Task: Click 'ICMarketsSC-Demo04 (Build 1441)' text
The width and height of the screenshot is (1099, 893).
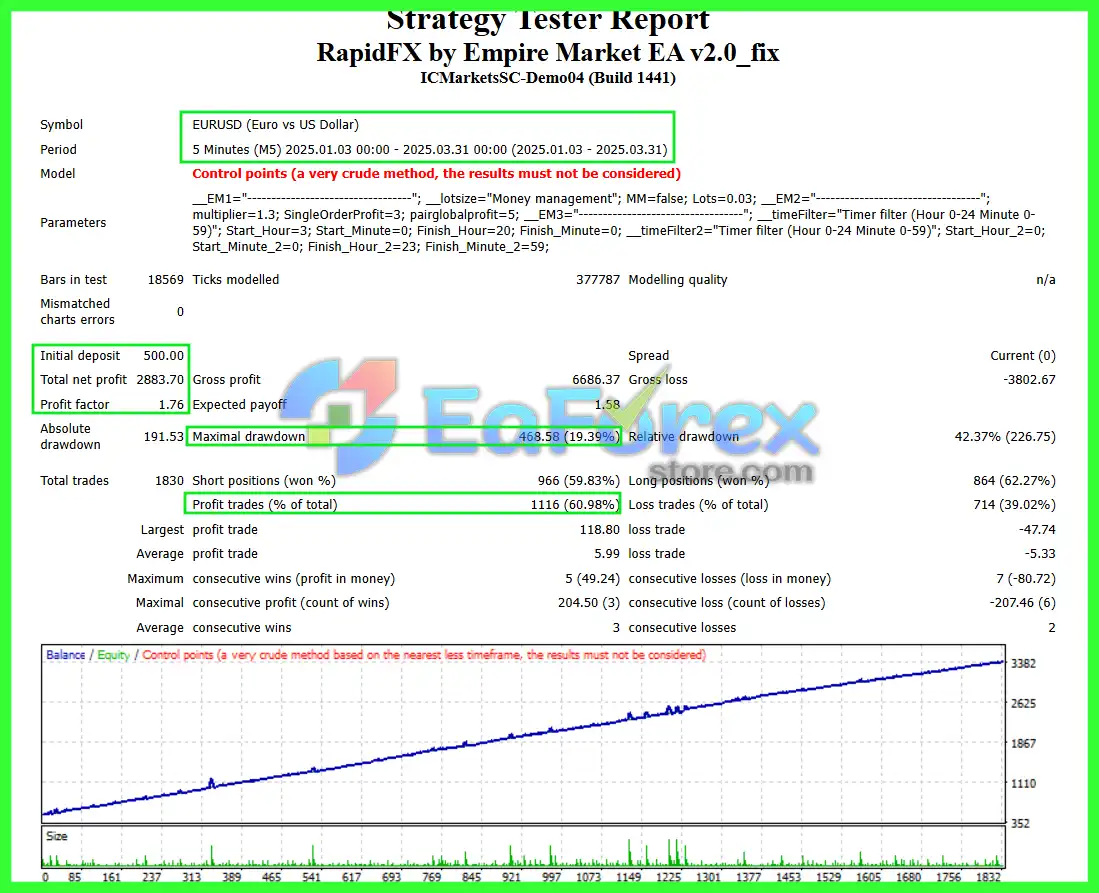Action: click(548, 78)
